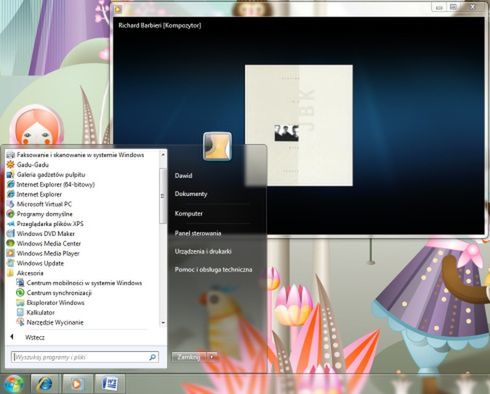490x394 pixels.
Task: Open Windows DVD Maker icon
Action: coord(11,233)
